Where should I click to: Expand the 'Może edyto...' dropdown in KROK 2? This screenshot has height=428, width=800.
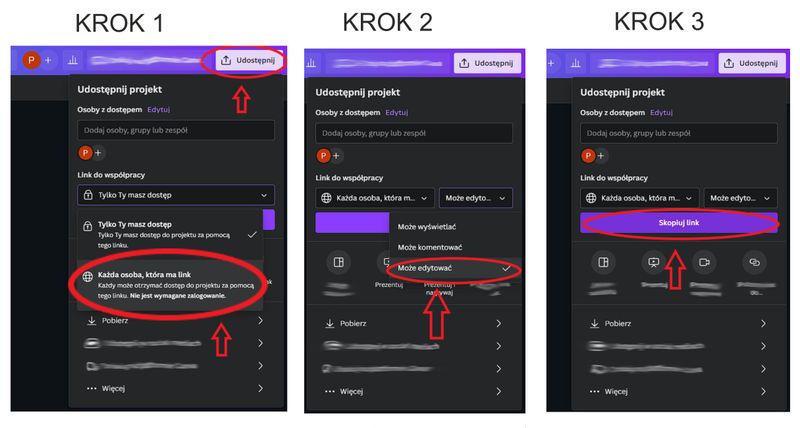pos(476,198)
